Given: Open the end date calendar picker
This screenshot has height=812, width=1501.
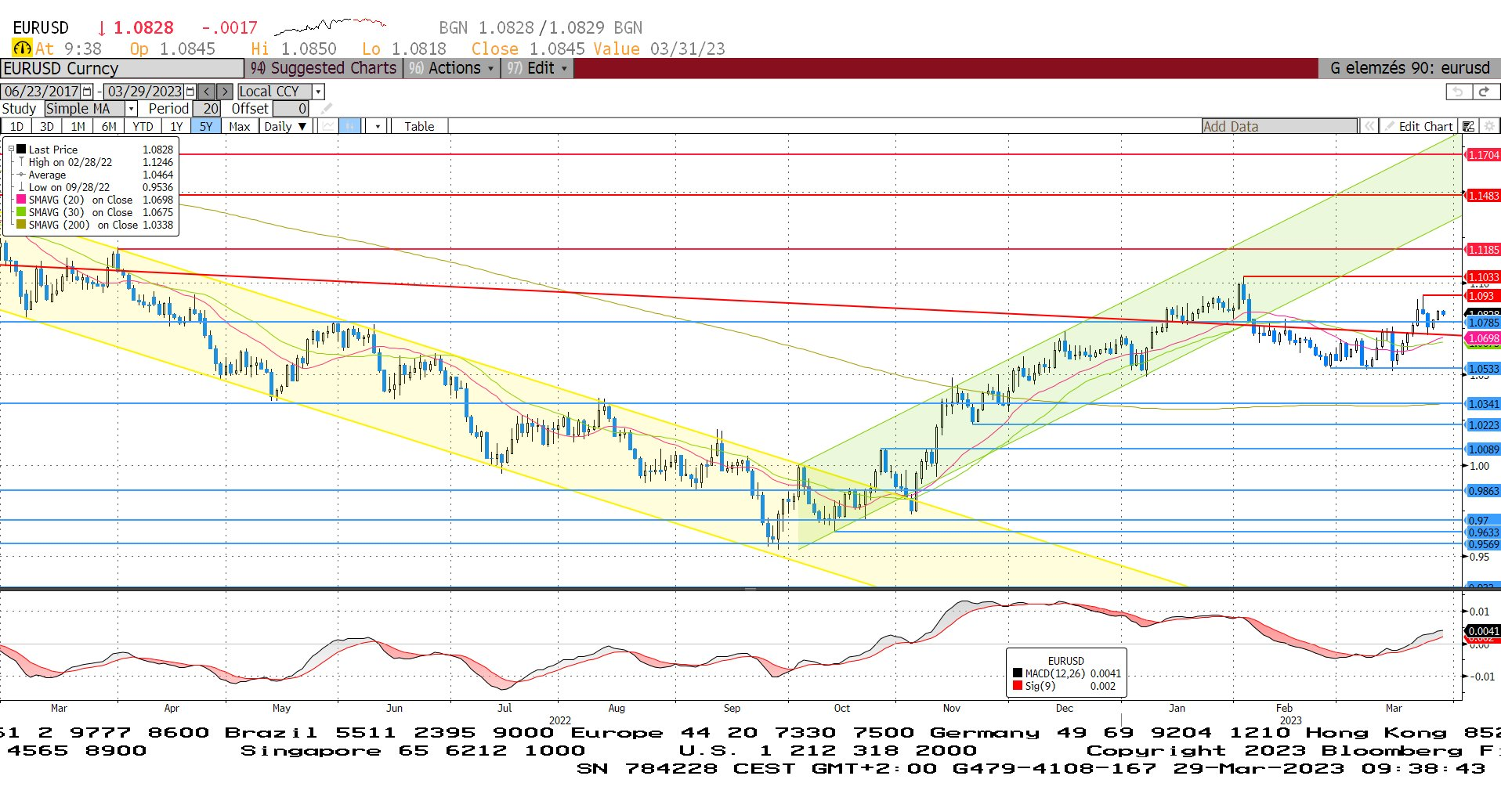Looking at the screenshot, I should (190, 92).
